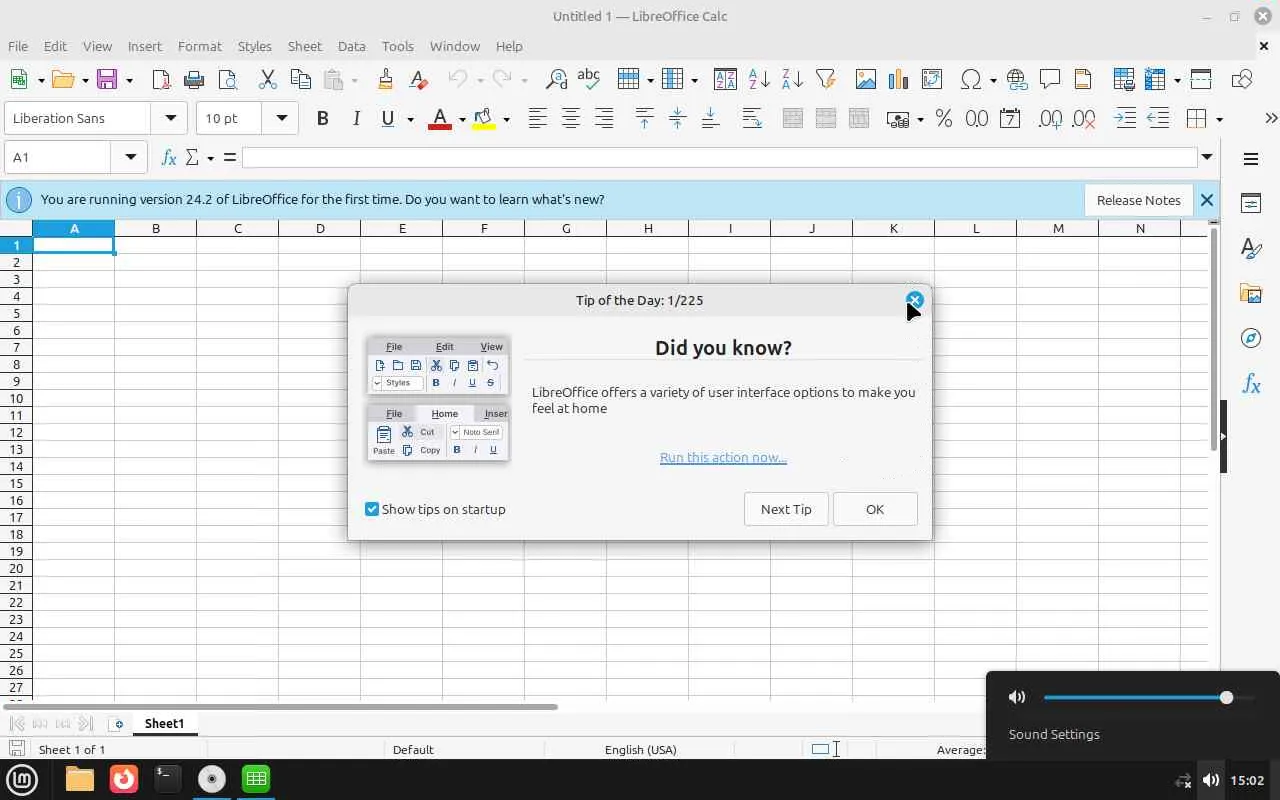Insert a hyperlink
The height and width of the screenshot is (800, 1280).
pos(1017,80)
